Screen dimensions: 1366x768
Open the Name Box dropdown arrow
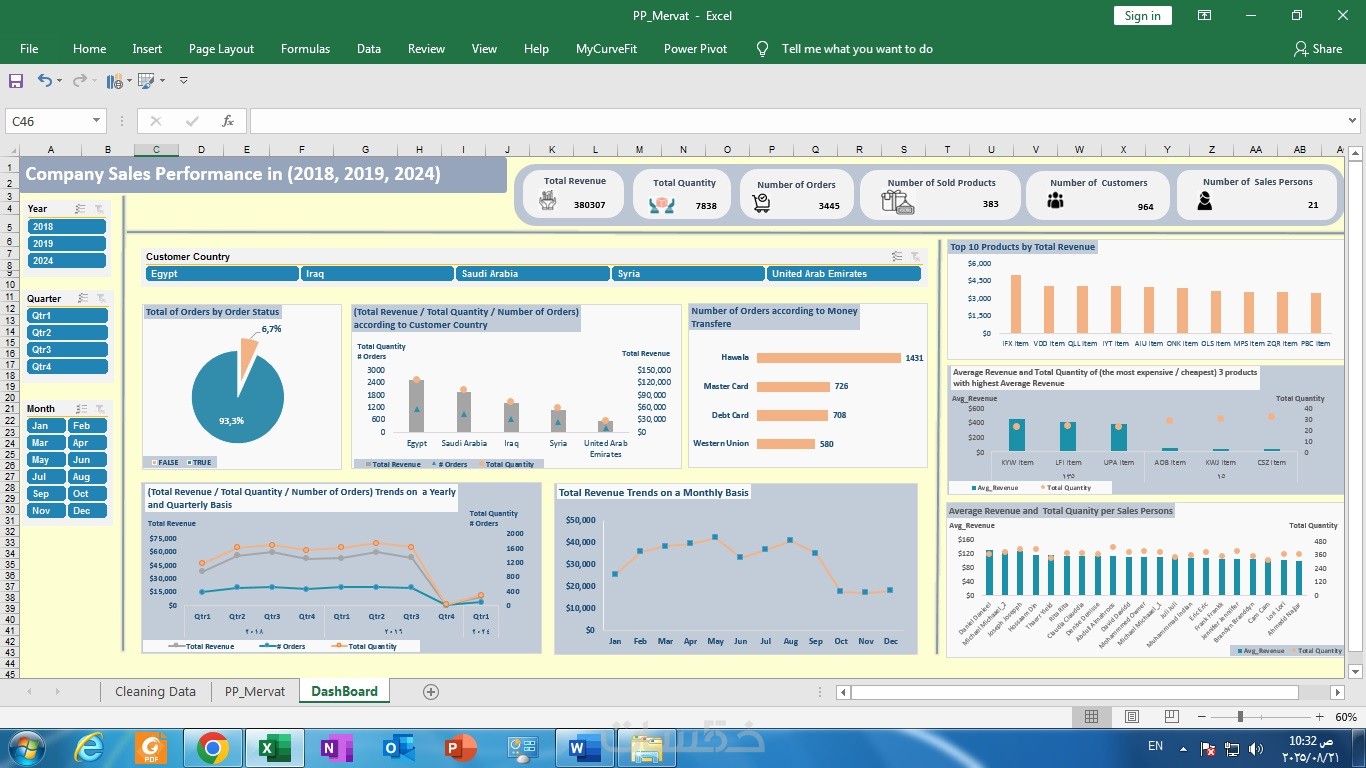[x=97, y=121]
